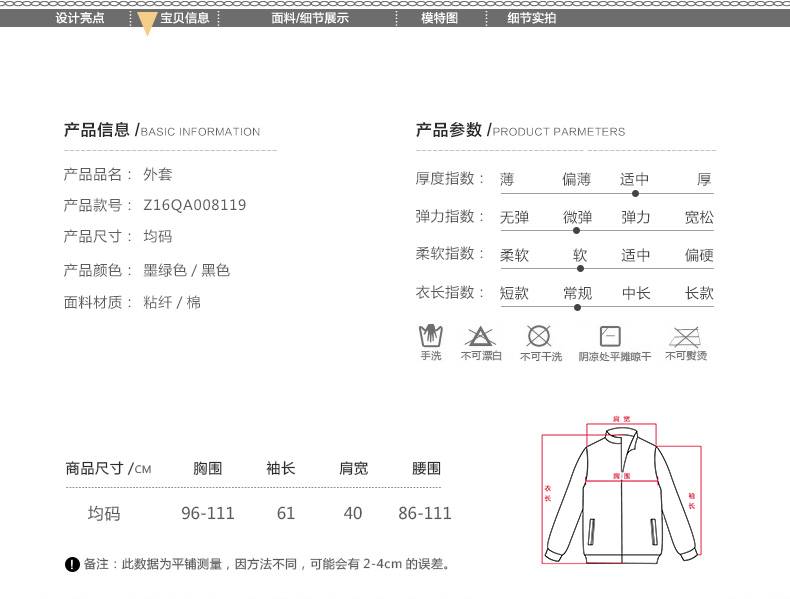Click the 胸围 value 96-111

point(208,513)
